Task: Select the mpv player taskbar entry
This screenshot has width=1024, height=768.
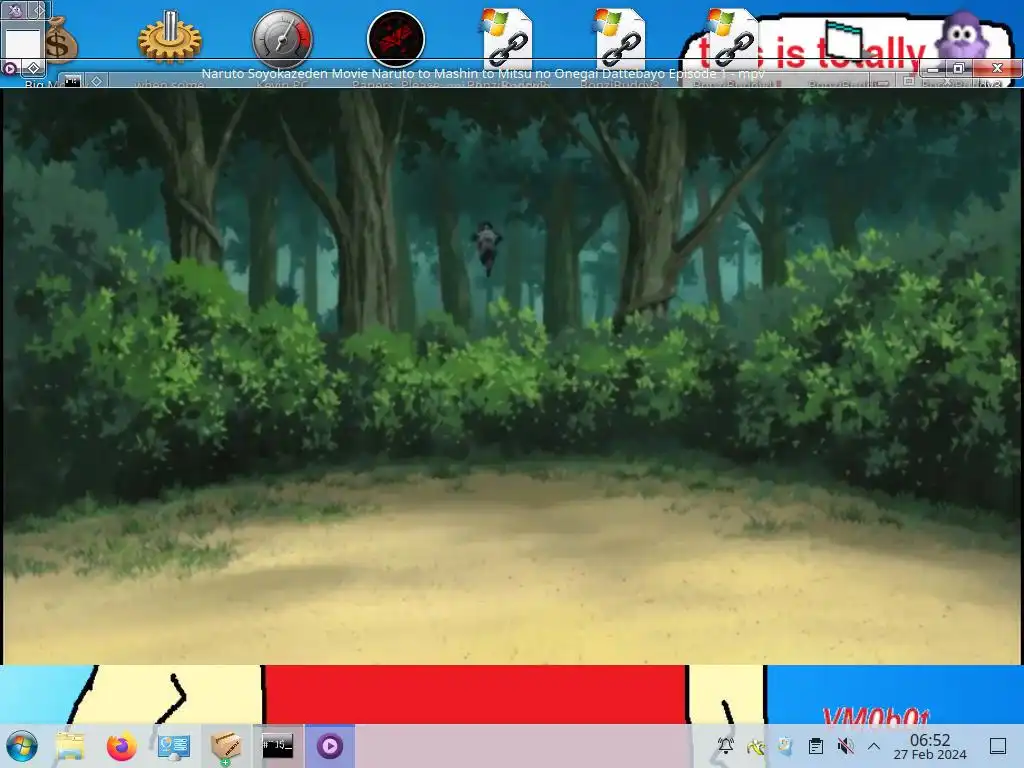Action: coord(330,746)
